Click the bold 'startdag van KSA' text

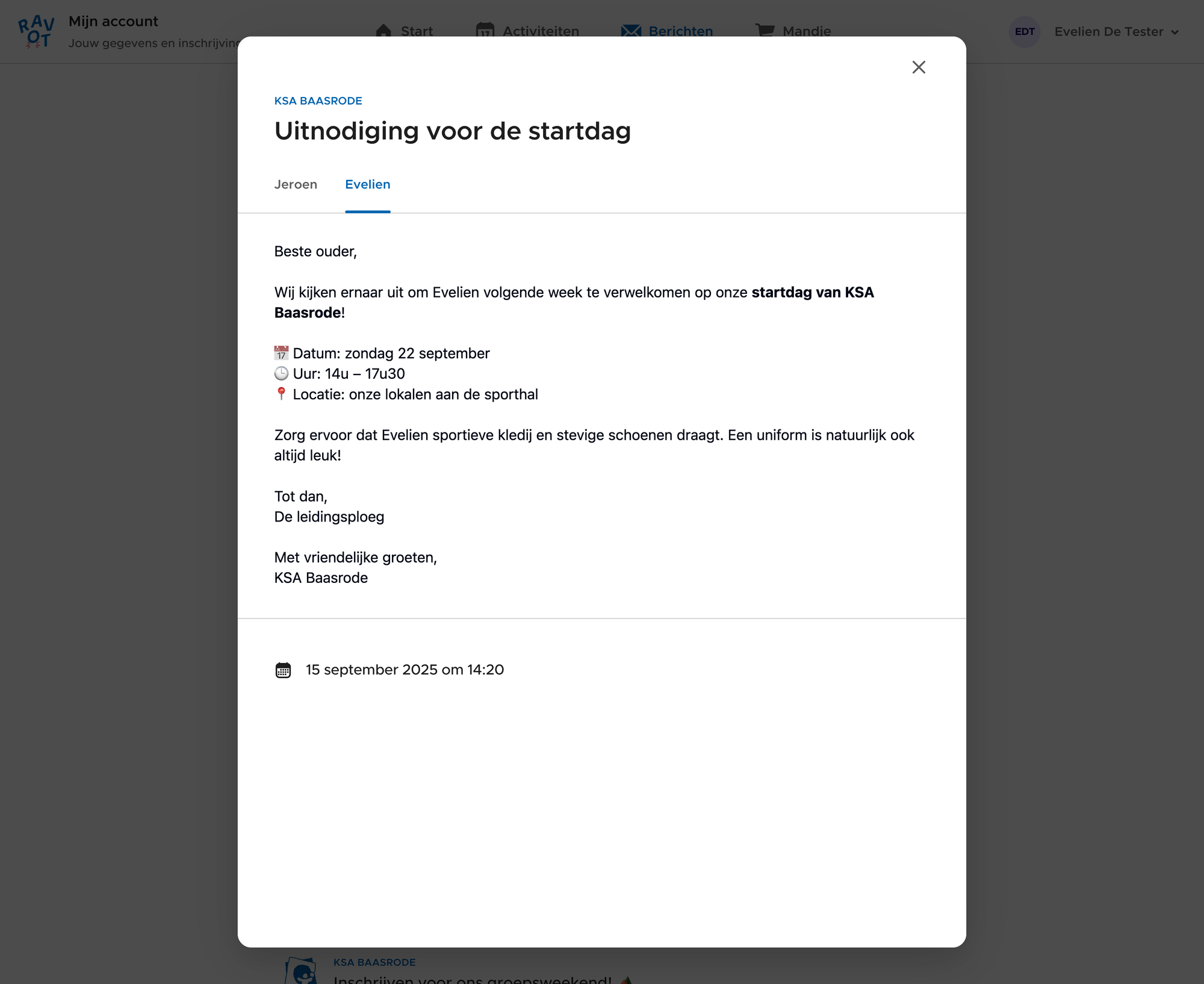point(813,293)
